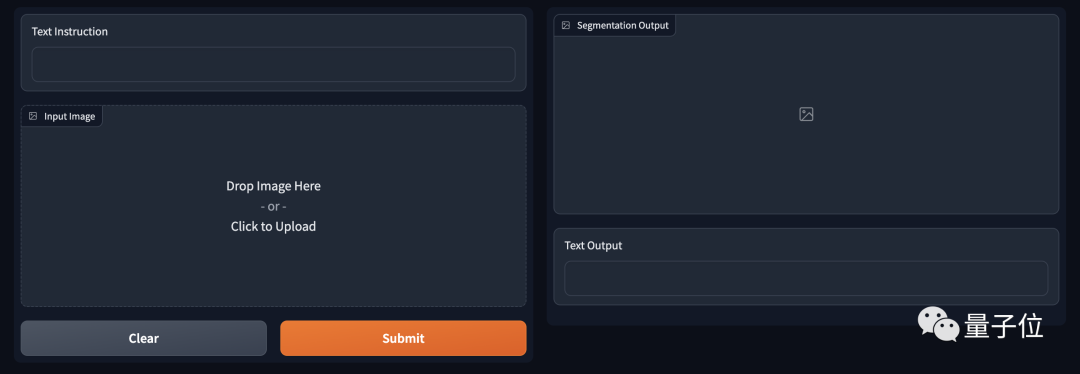Click inside the Text Output field
1080x374 pixels.
pos(806,278)
